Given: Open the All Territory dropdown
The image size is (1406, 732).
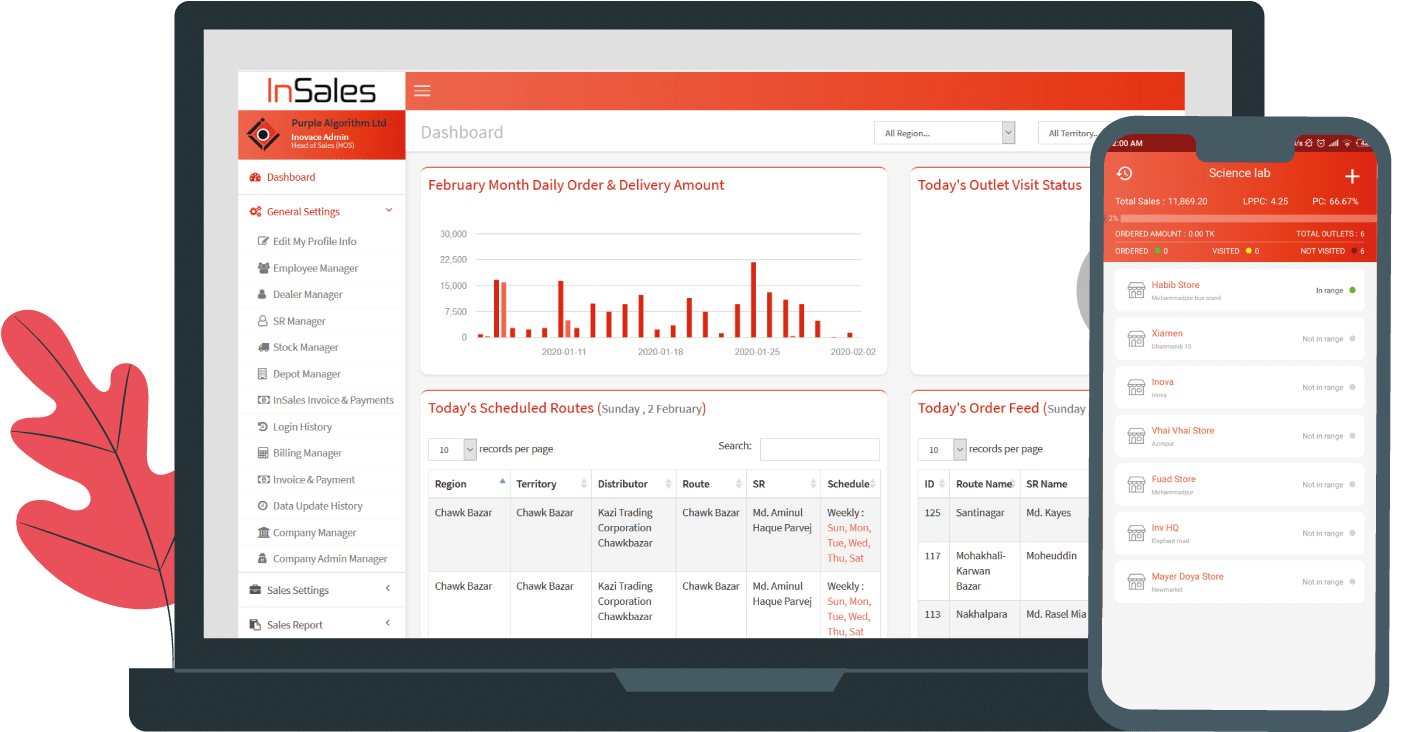Looking at the screenshot, I should 1065,133.
